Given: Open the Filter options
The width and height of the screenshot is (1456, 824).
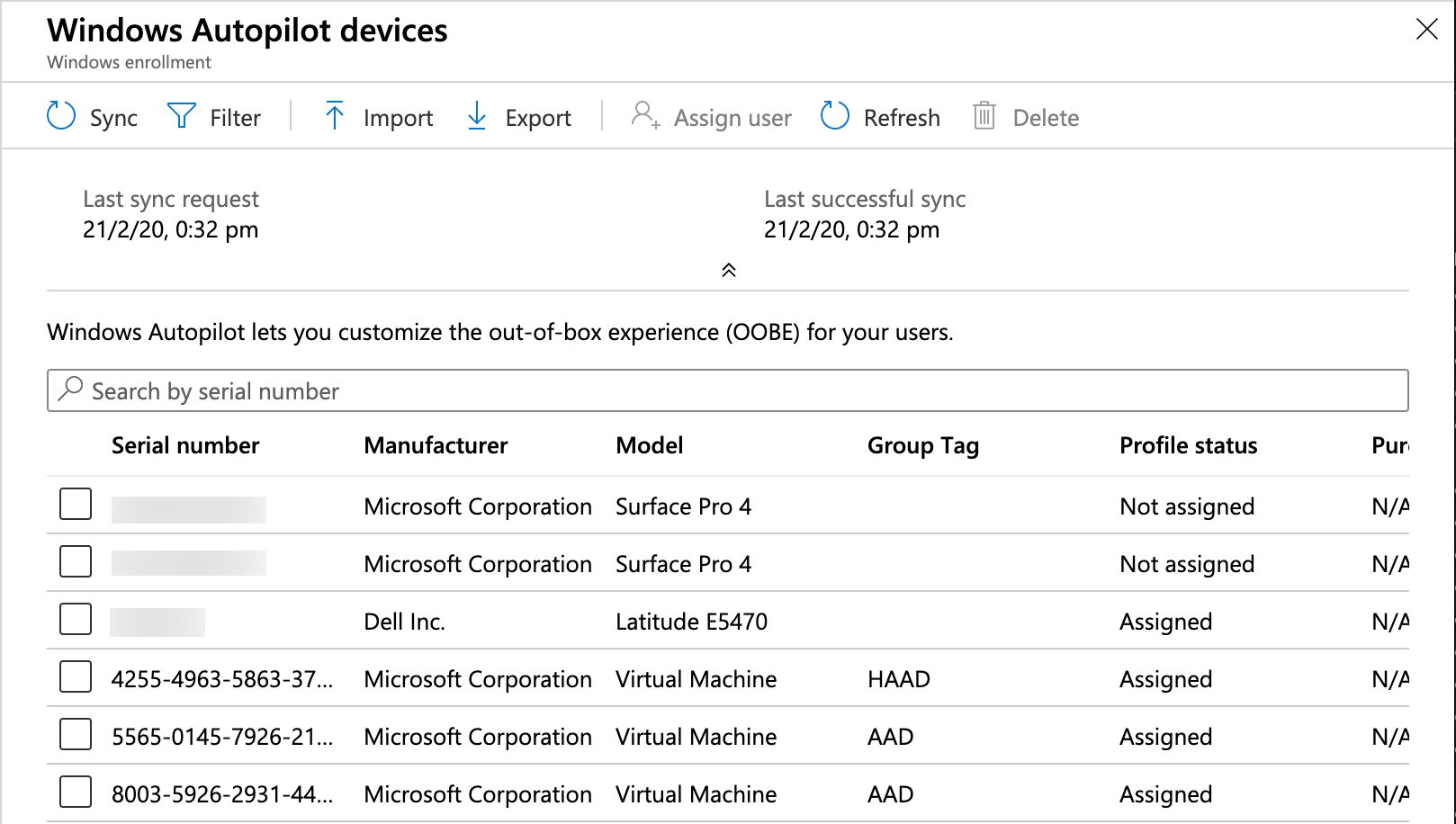Looking at the screenshot, I should [181, 116].
